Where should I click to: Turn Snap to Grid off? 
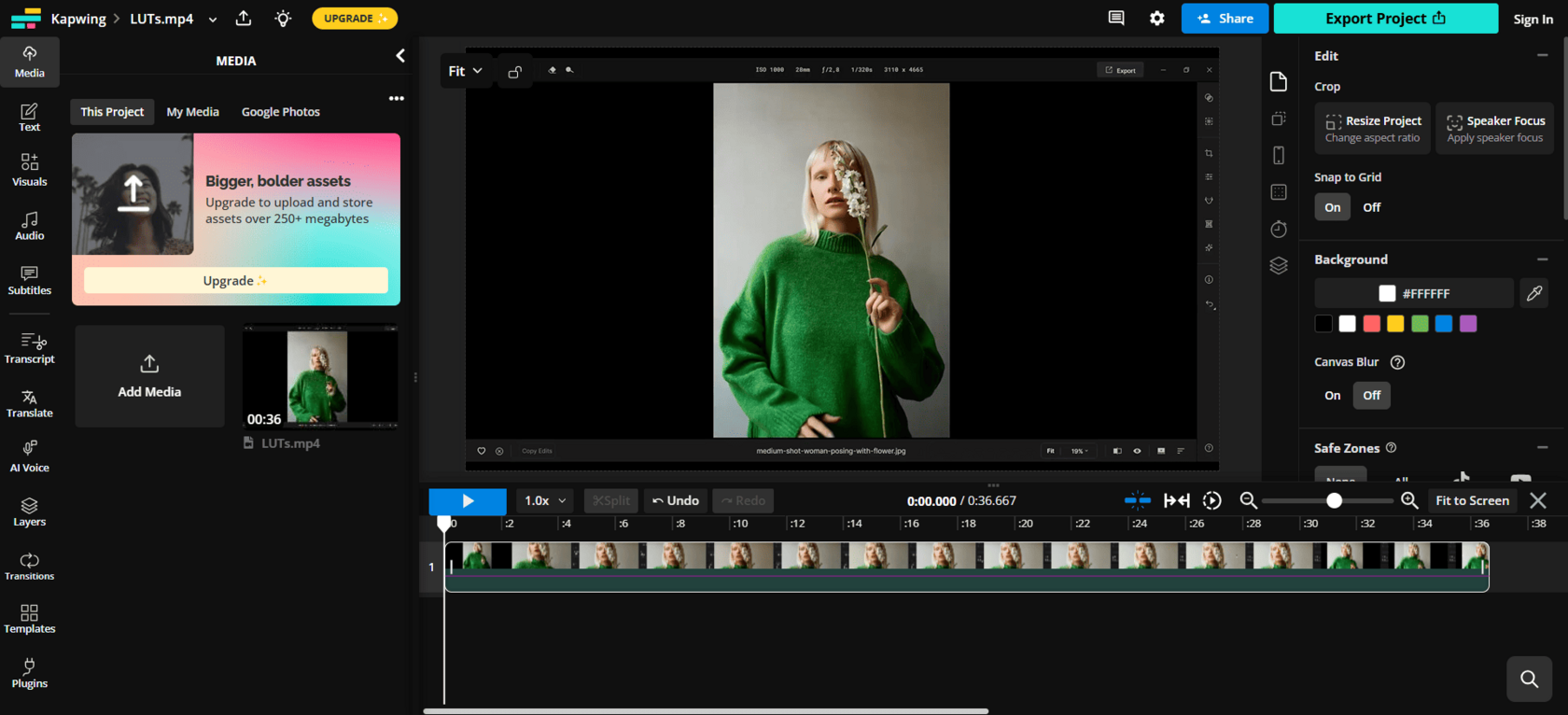click(x=1371, y=207)
